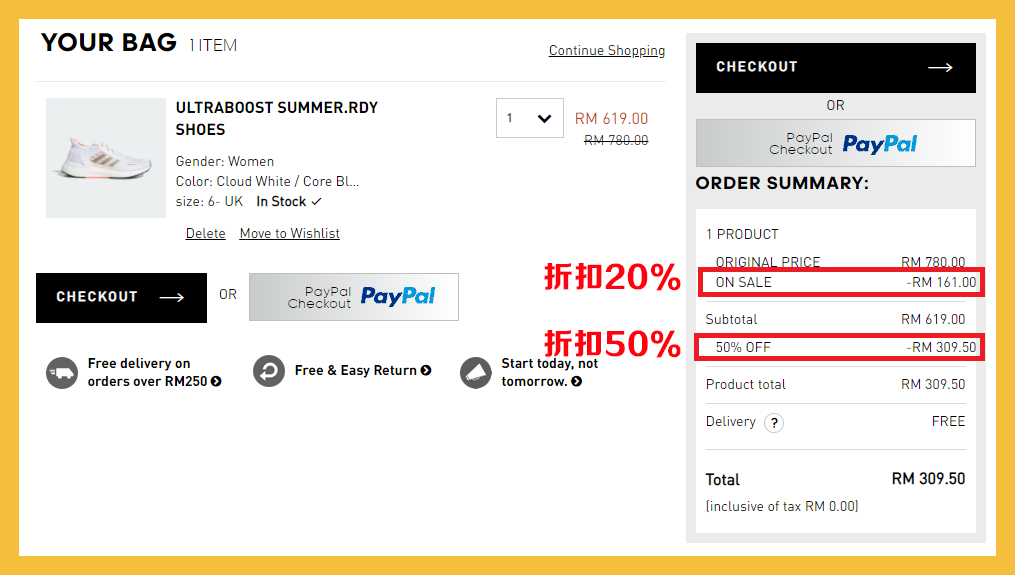Image resolution: width=1015 pixels, height=575 pixels.
Task: Click the PayPal logo in the sidebar
Action: click(x=879, y=144)
